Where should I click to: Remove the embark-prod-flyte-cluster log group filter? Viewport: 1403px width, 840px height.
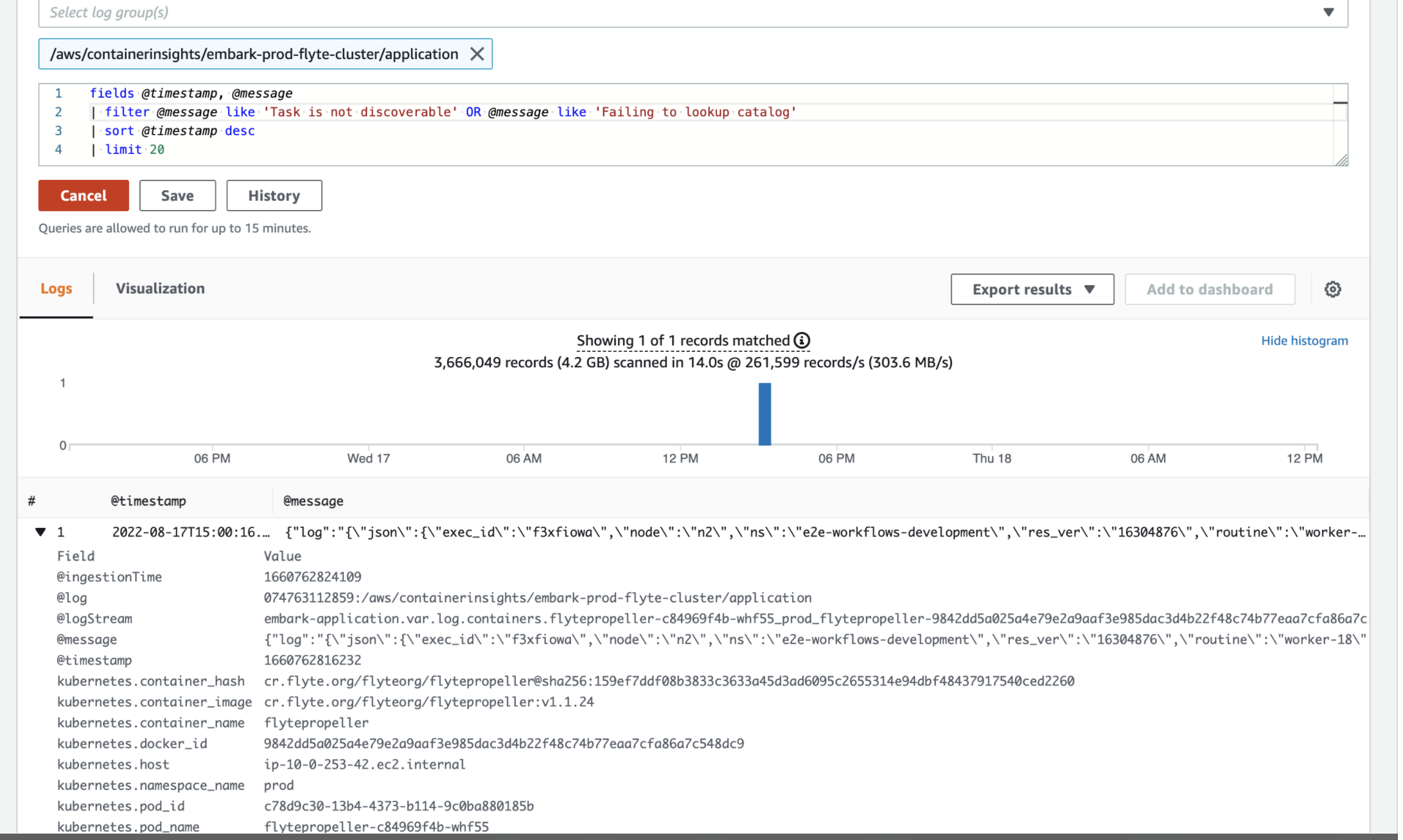point(477,54)
